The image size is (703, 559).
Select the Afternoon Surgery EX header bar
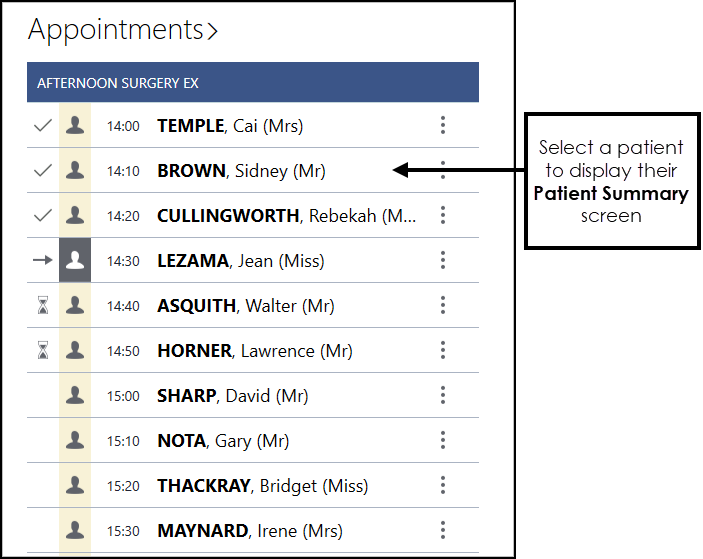click(x=253, y=83)
